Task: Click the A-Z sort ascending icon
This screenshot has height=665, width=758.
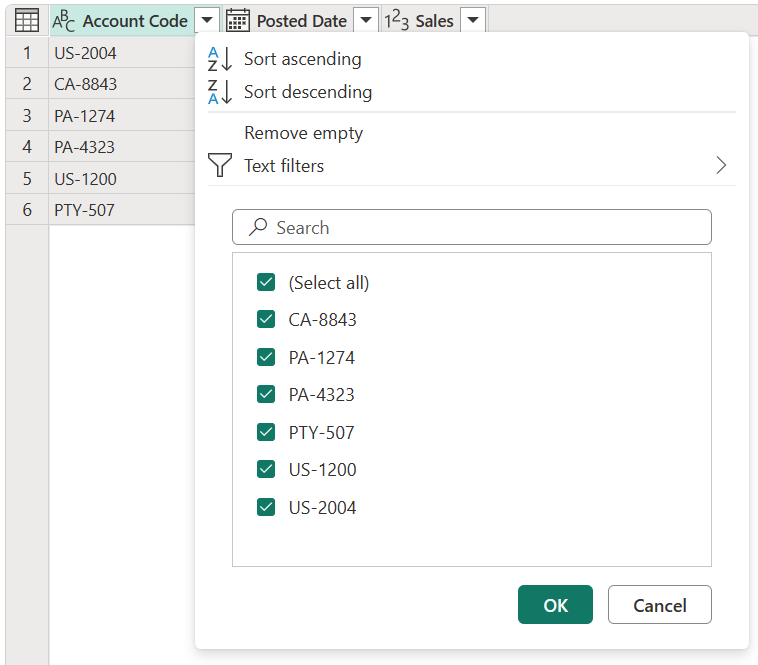Action: coord(220,59)
